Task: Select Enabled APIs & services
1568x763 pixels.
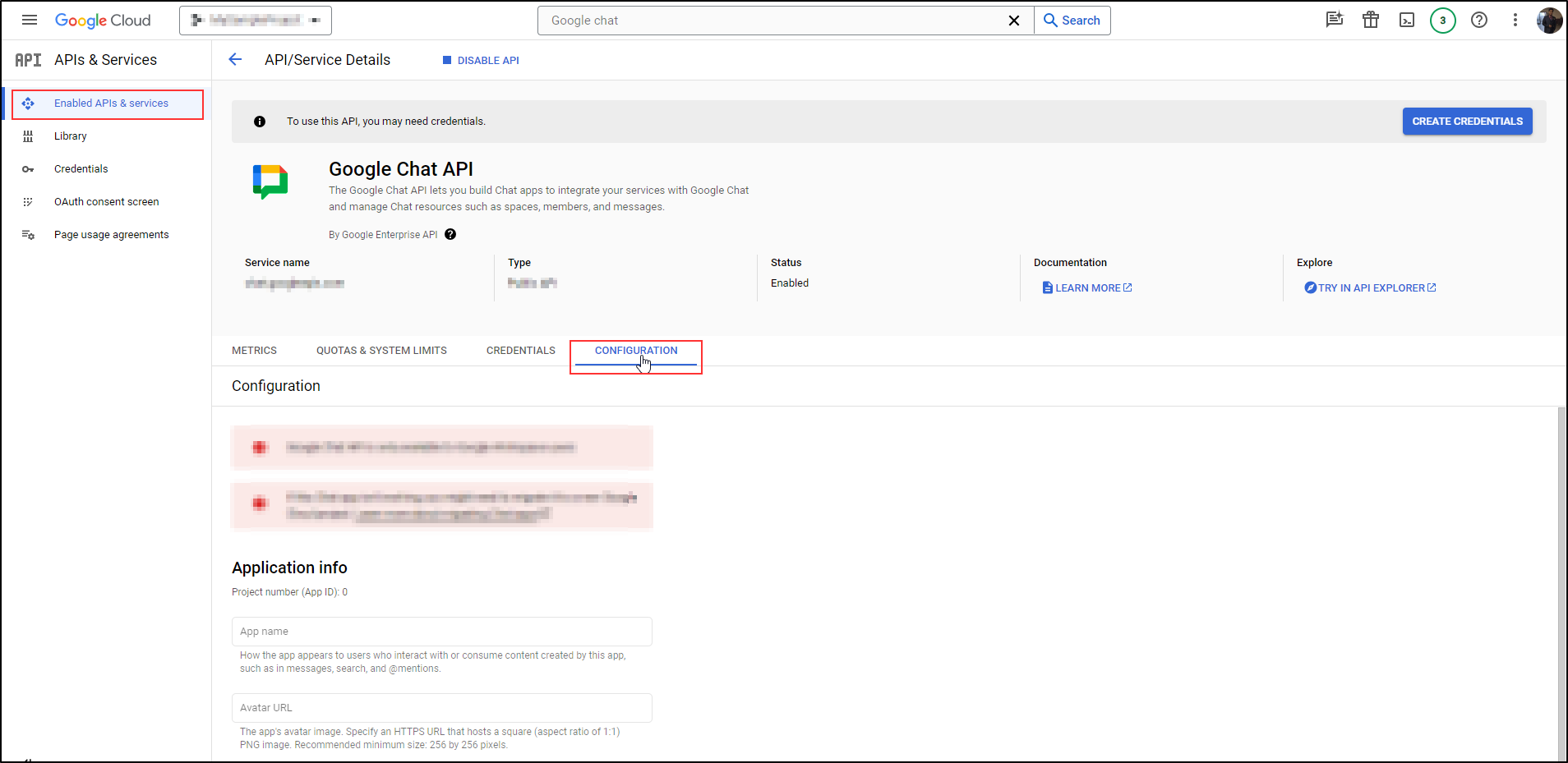Action: [x=108, y=104]
